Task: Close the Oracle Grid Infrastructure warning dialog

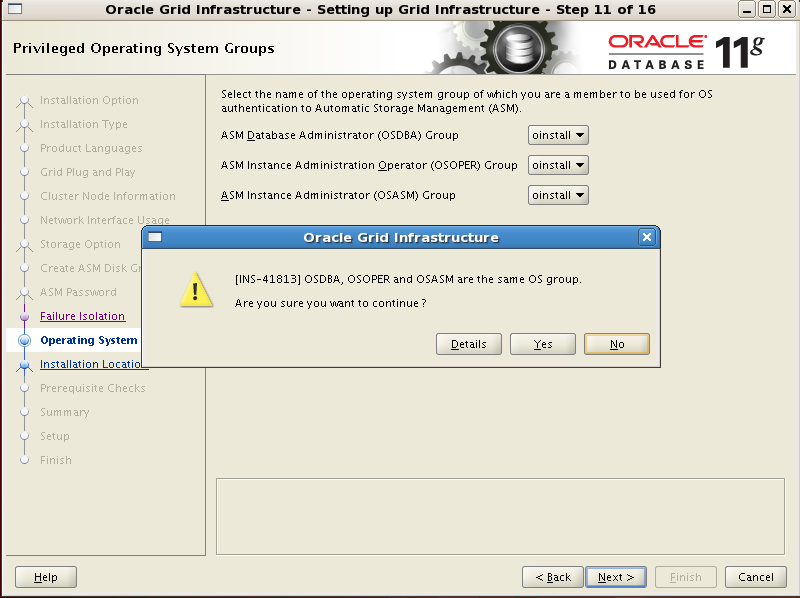Action: (646, 237)
